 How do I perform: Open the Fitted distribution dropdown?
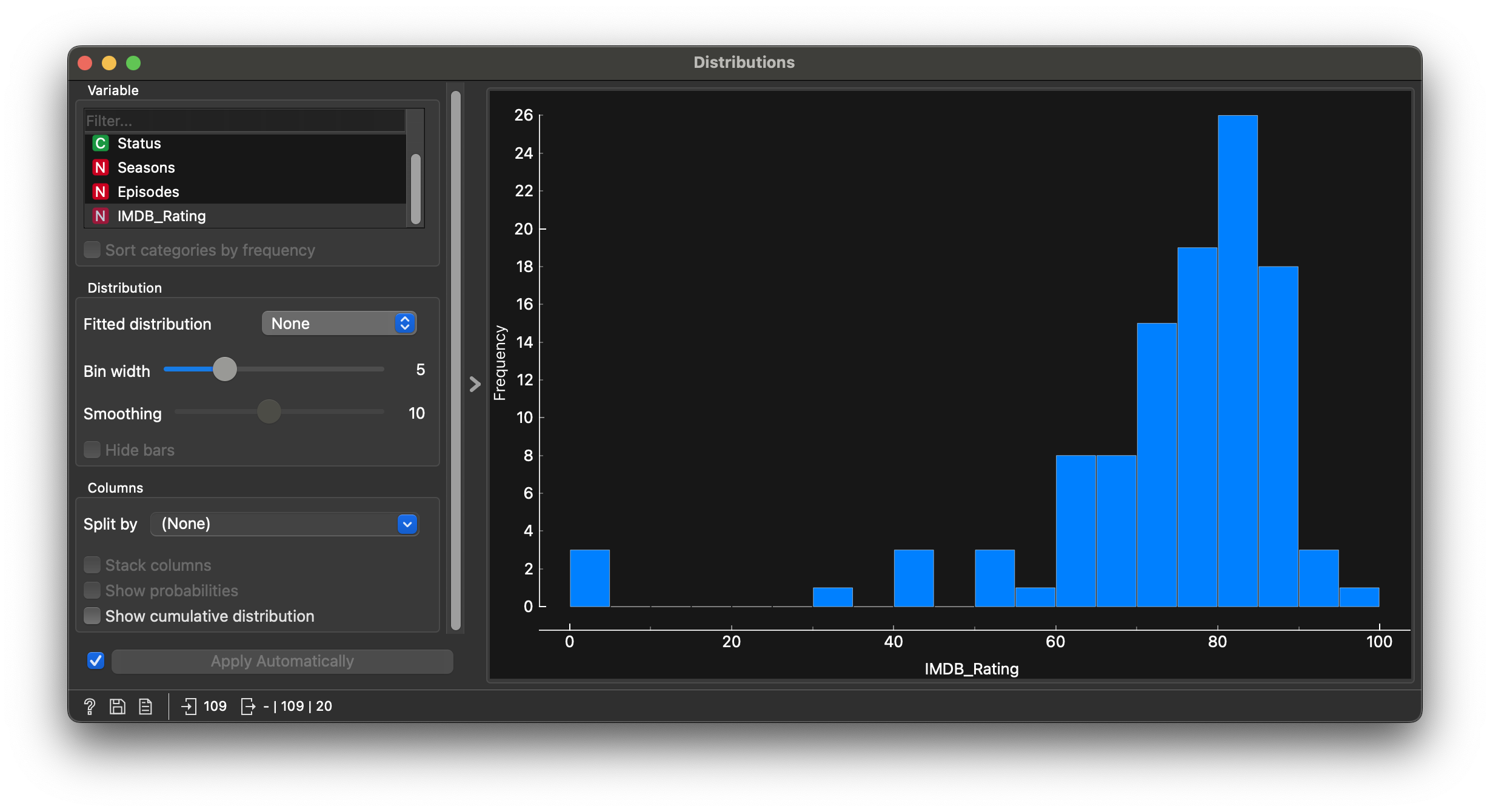[339, 324]
